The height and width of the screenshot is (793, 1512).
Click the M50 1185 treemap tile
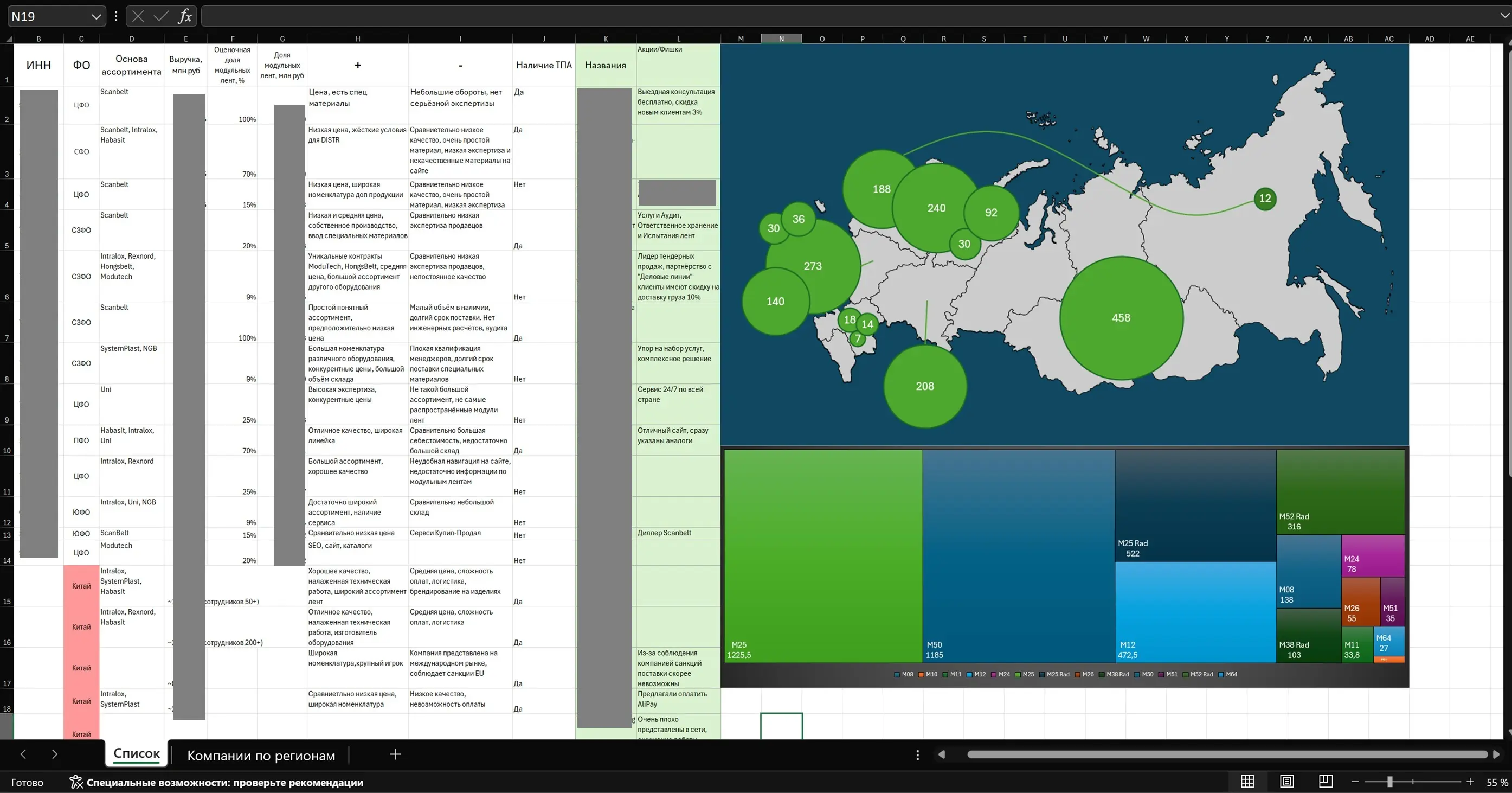click(x=1018, y=557)
